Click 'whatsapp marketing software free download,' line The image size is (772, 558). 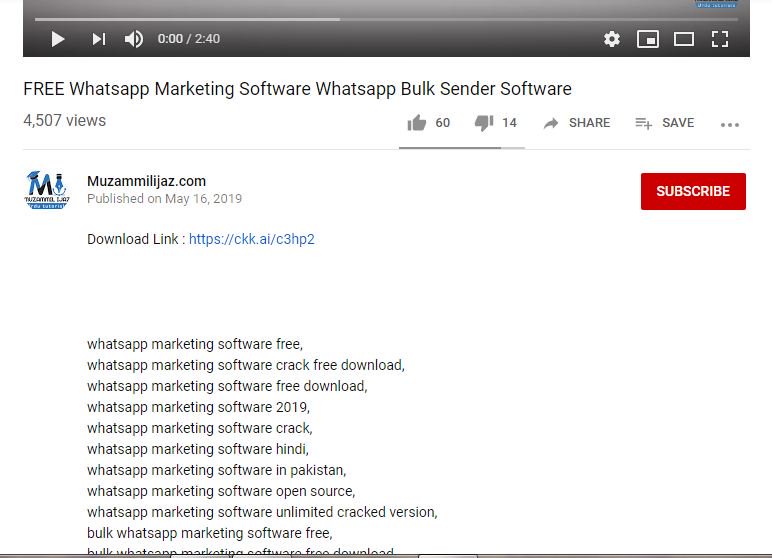tap(227, 386)
